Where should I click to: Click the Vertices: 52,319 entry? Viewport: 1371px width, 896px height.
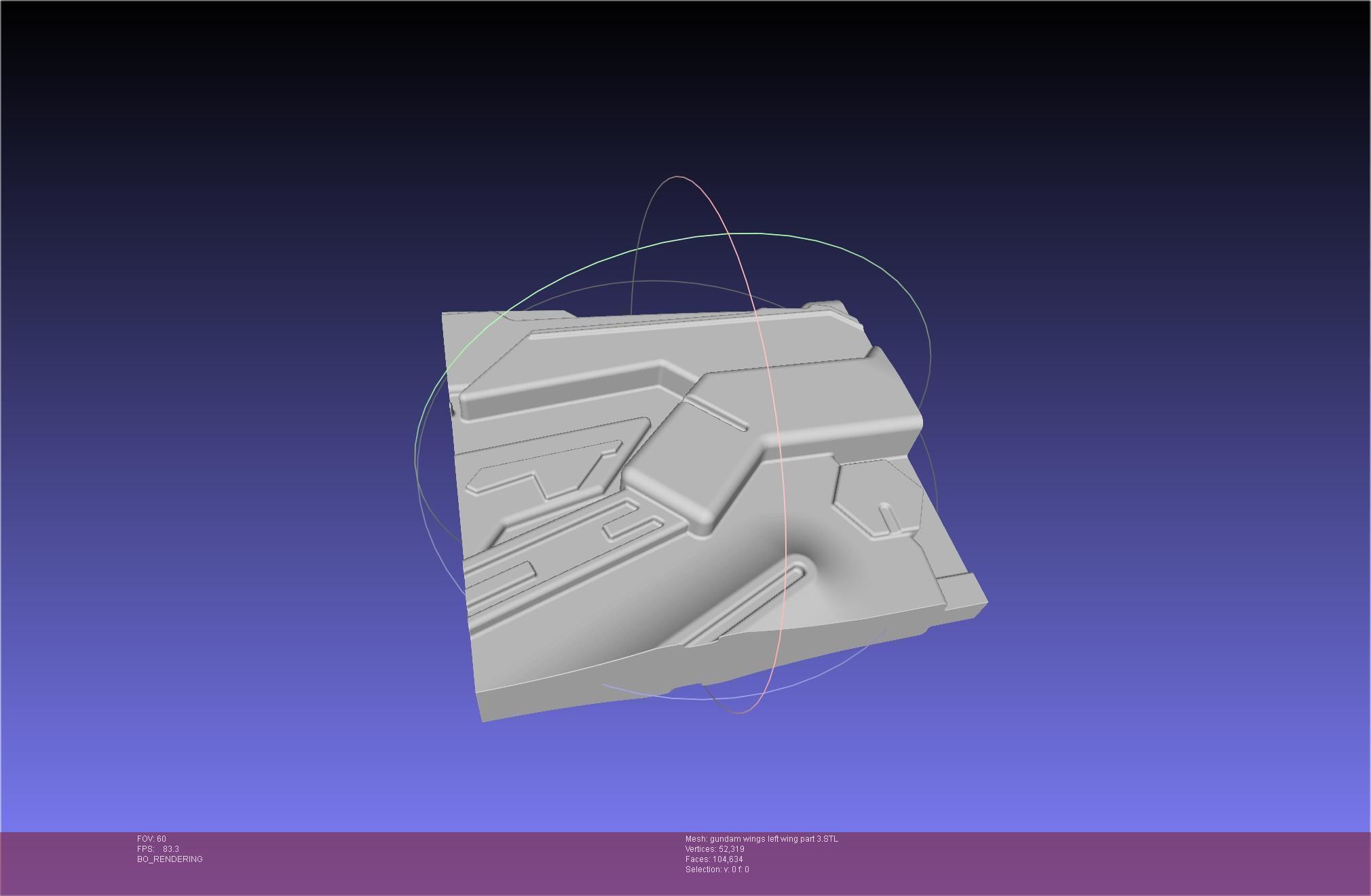tap(715, 849)
